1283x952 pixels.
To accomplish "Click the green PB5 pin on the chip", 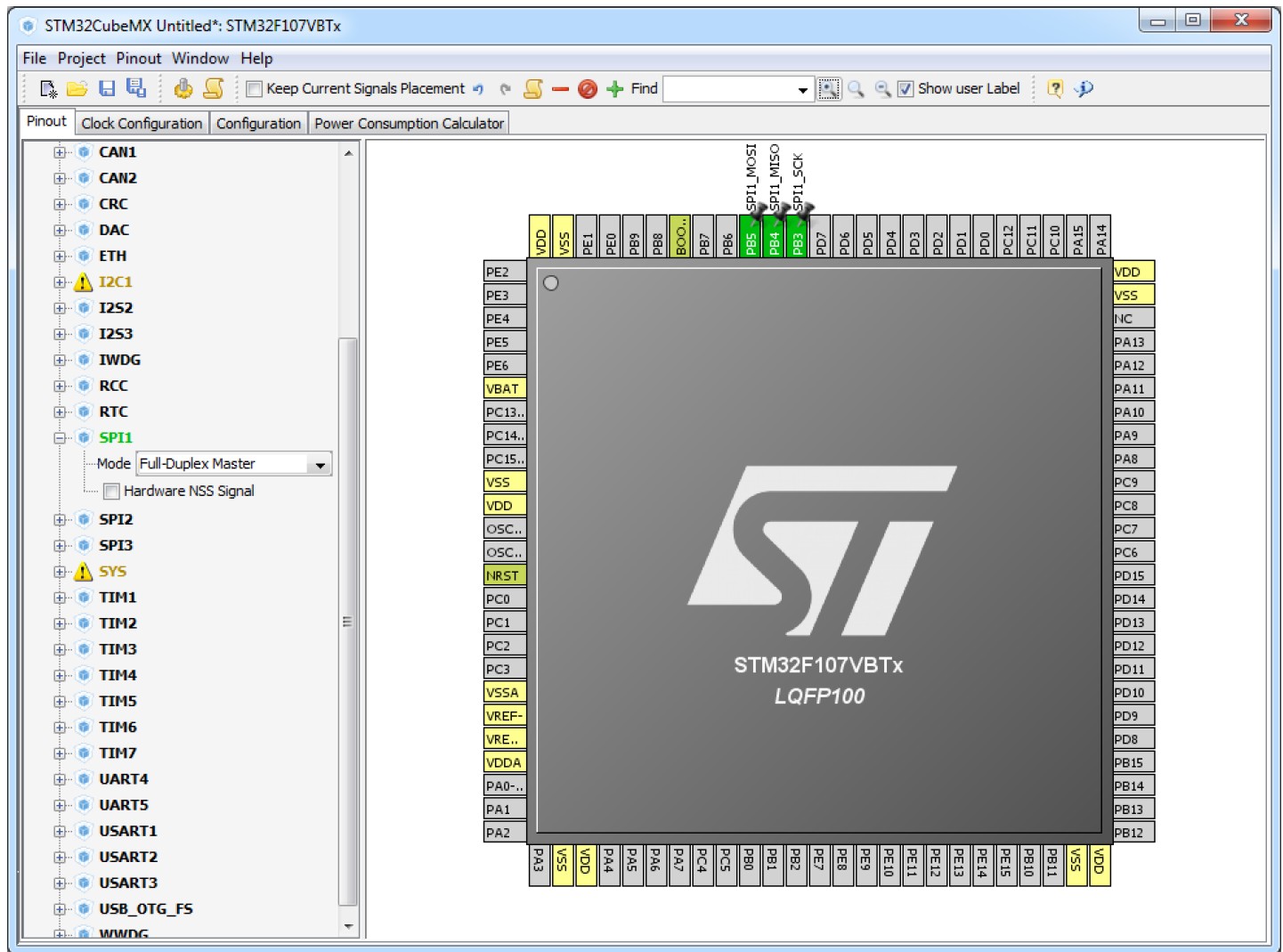I will point(751,236).
